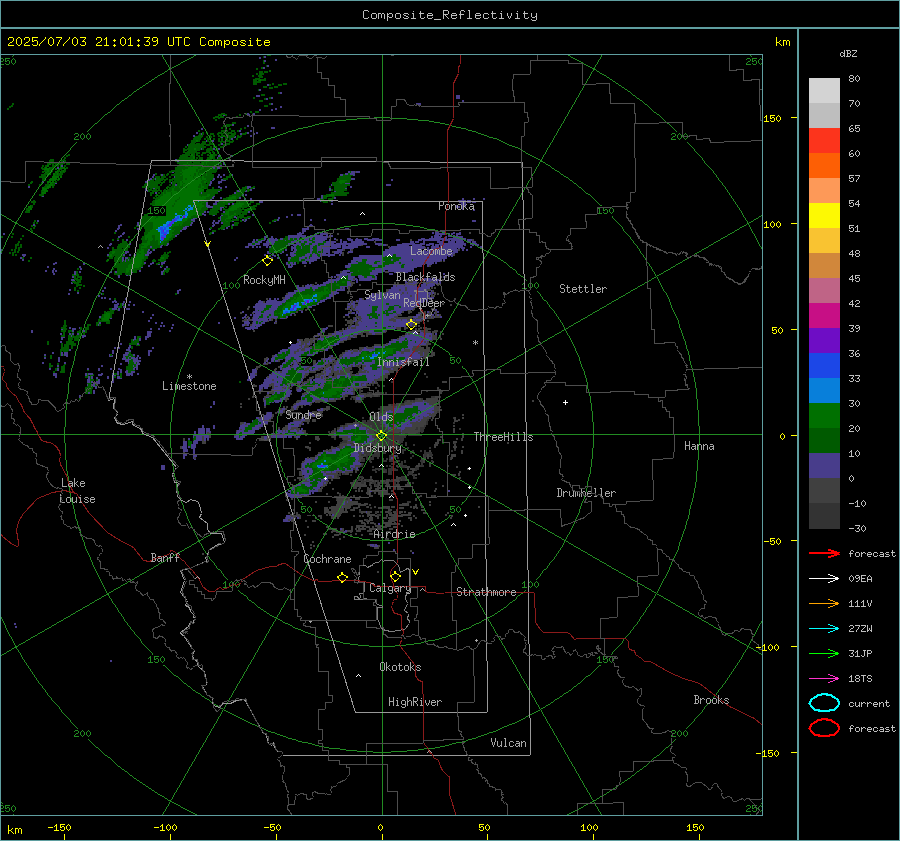Click the Airdrie city label

click(394, 534)
